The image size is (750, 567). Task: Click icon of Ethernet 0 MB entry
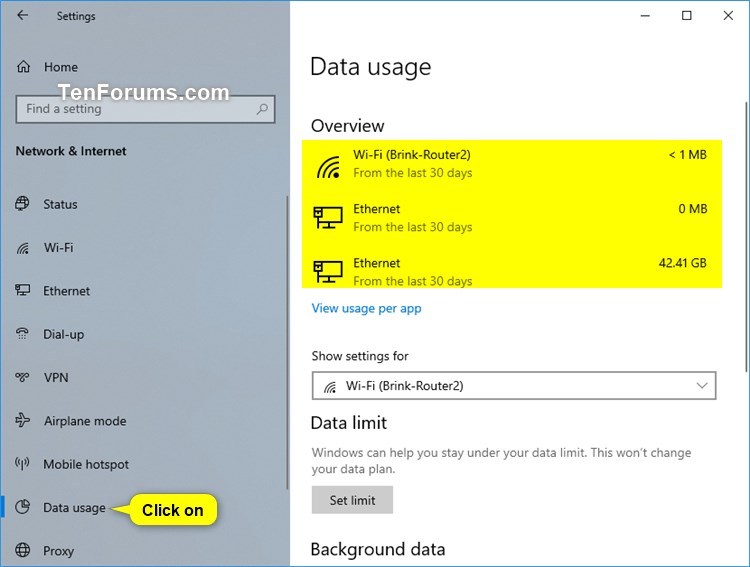[x=328, y=218]
